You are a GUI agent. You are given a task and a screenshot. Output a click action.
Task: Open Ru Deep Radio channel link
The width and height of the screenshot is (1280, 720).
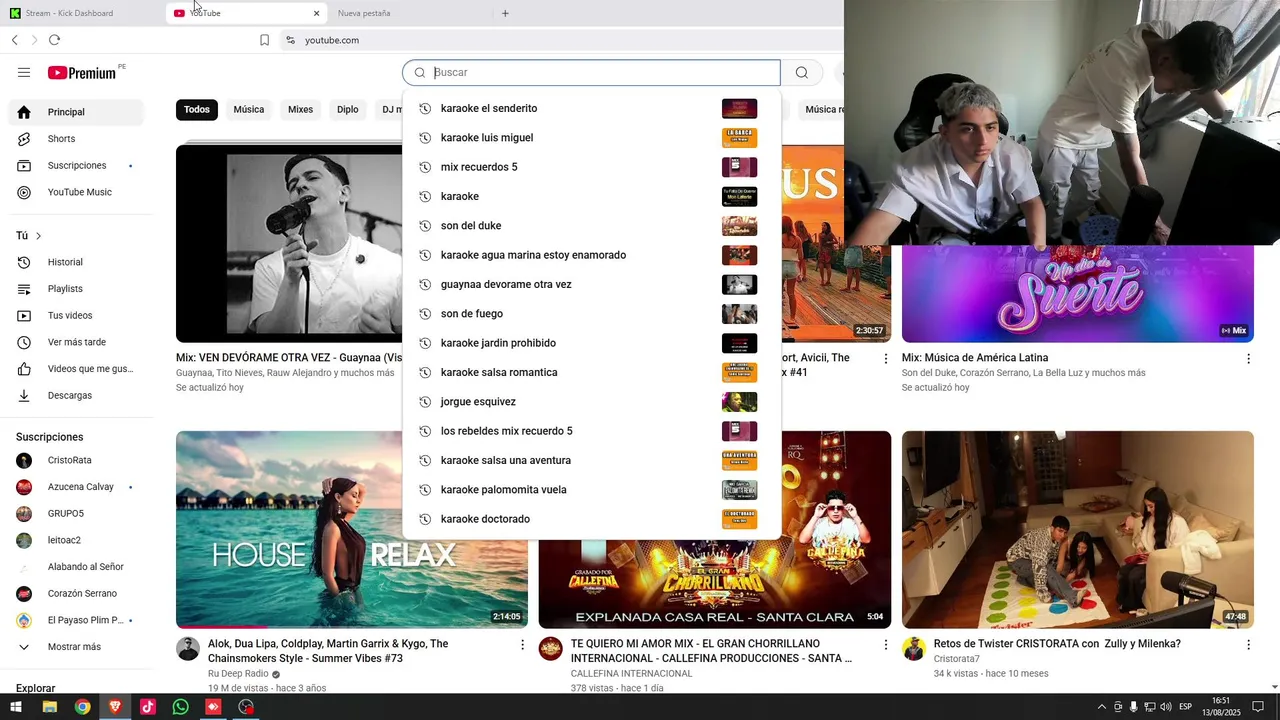tap(238, 674)
